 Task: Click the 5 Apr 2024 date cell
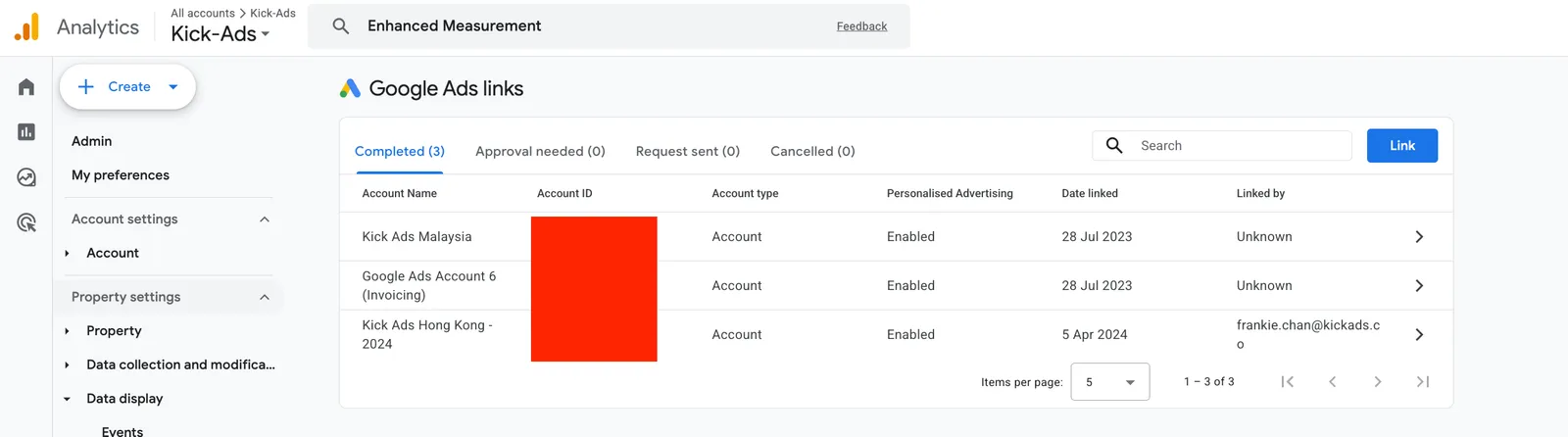click(1095, 334)
